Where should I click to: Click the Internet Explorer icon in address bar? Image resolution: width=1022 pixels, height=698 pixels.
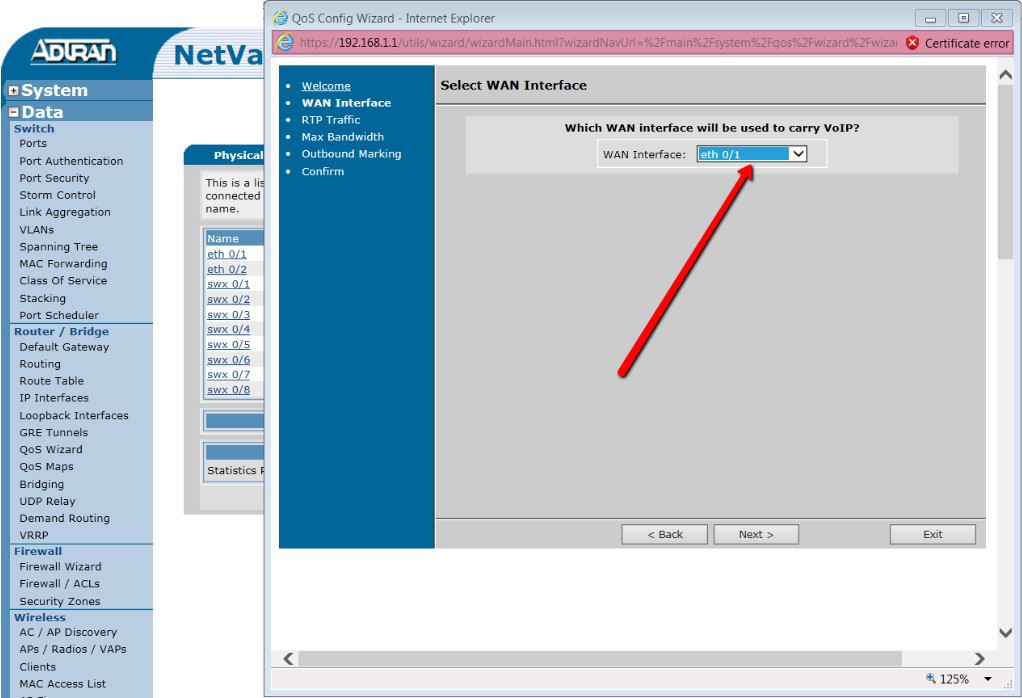click(x=285, y=42)
